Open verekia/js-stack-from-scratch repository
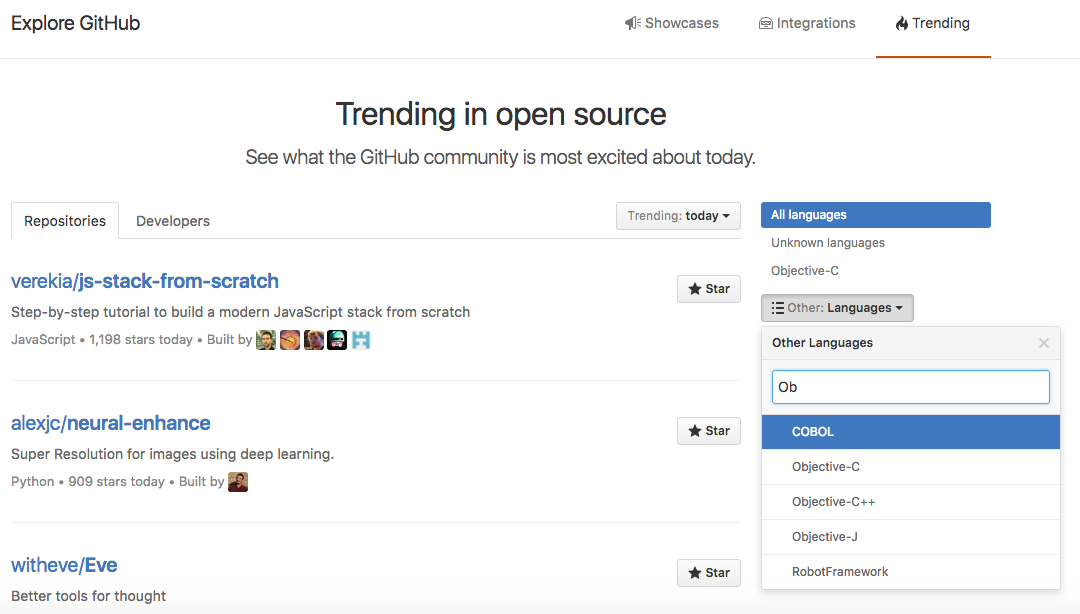The height and width of the screenshot is (614, 1080). click(145, 281)
